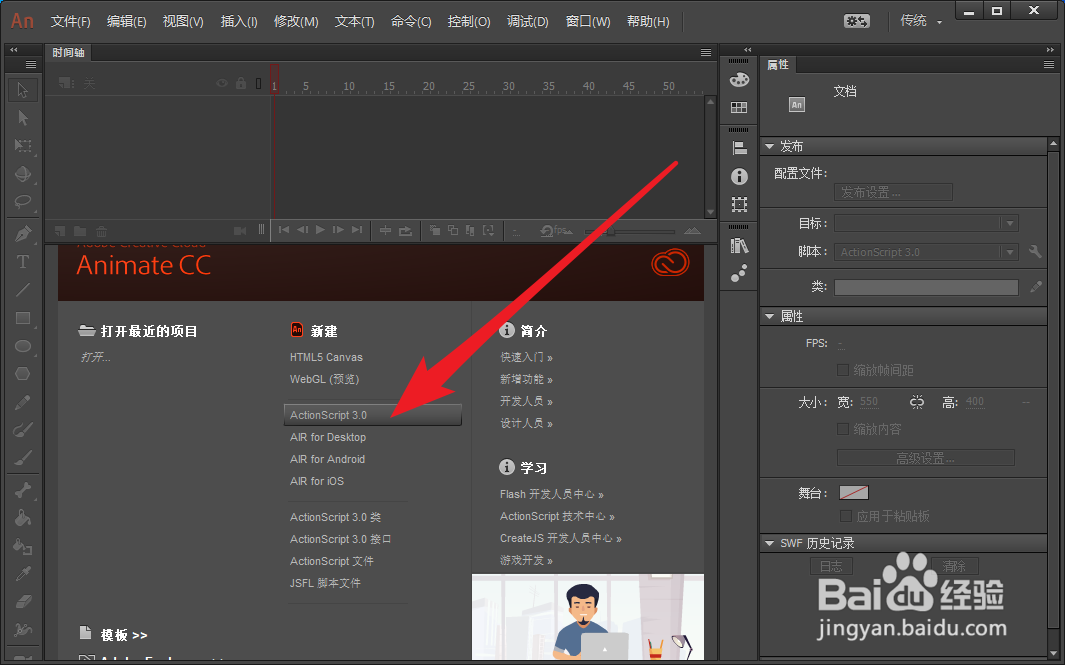Click the wrench ActionScript settings icon
The height and width of the screenshot is (665, 1065).
[x=1035, y=252]
